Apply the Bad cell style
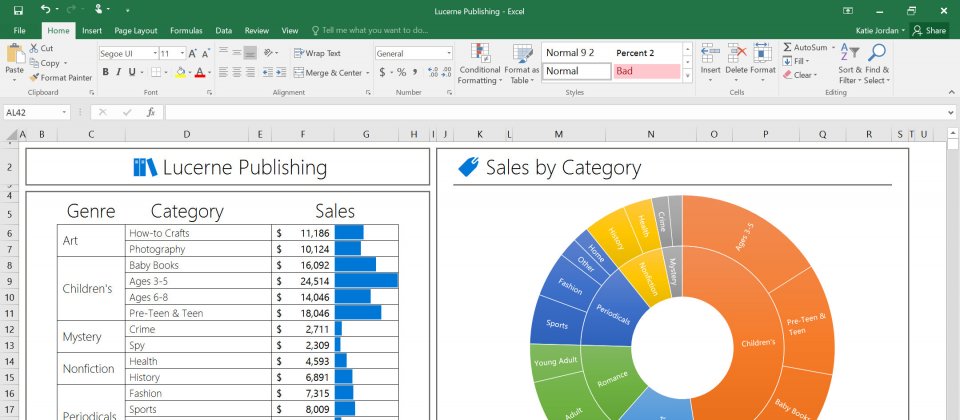The image size is (960, 420). click(647, 71)
